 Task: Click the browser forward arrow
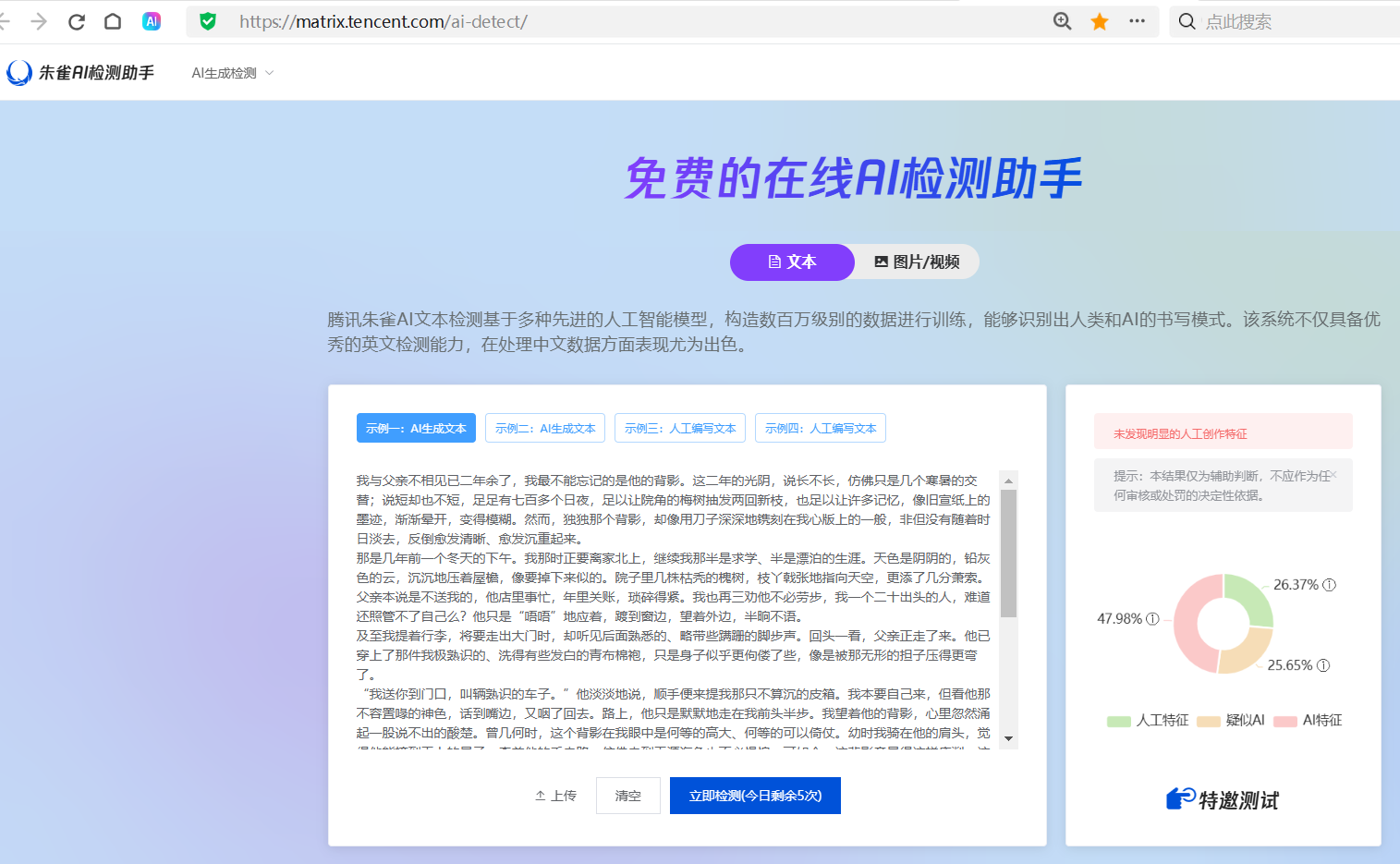coord(39,21)
